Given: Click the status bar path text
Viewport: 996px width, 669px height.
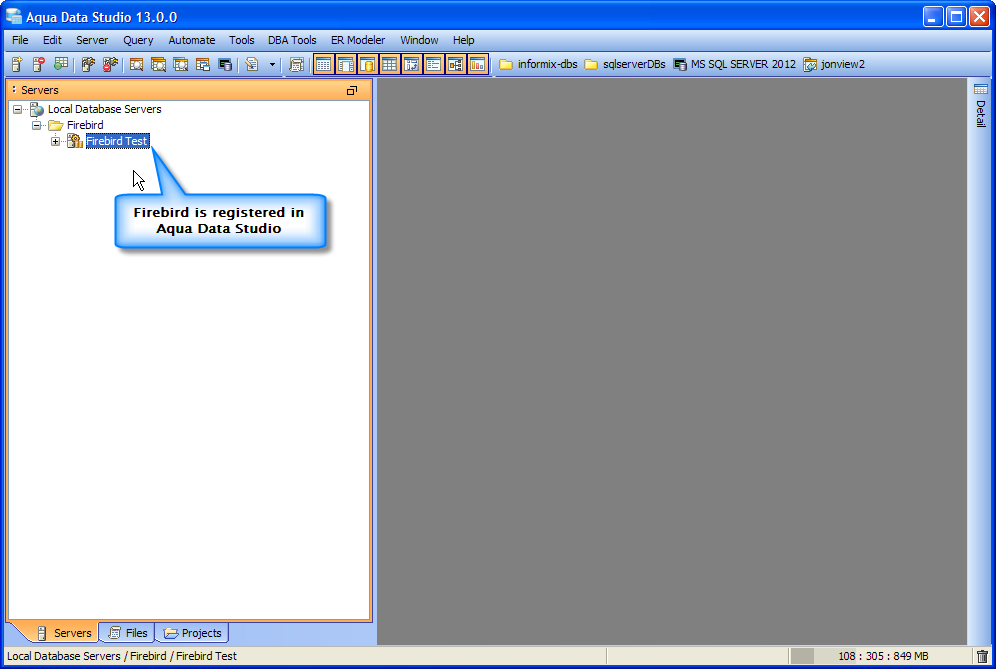Looking at the screenshot, I should [x=122, y=656].
